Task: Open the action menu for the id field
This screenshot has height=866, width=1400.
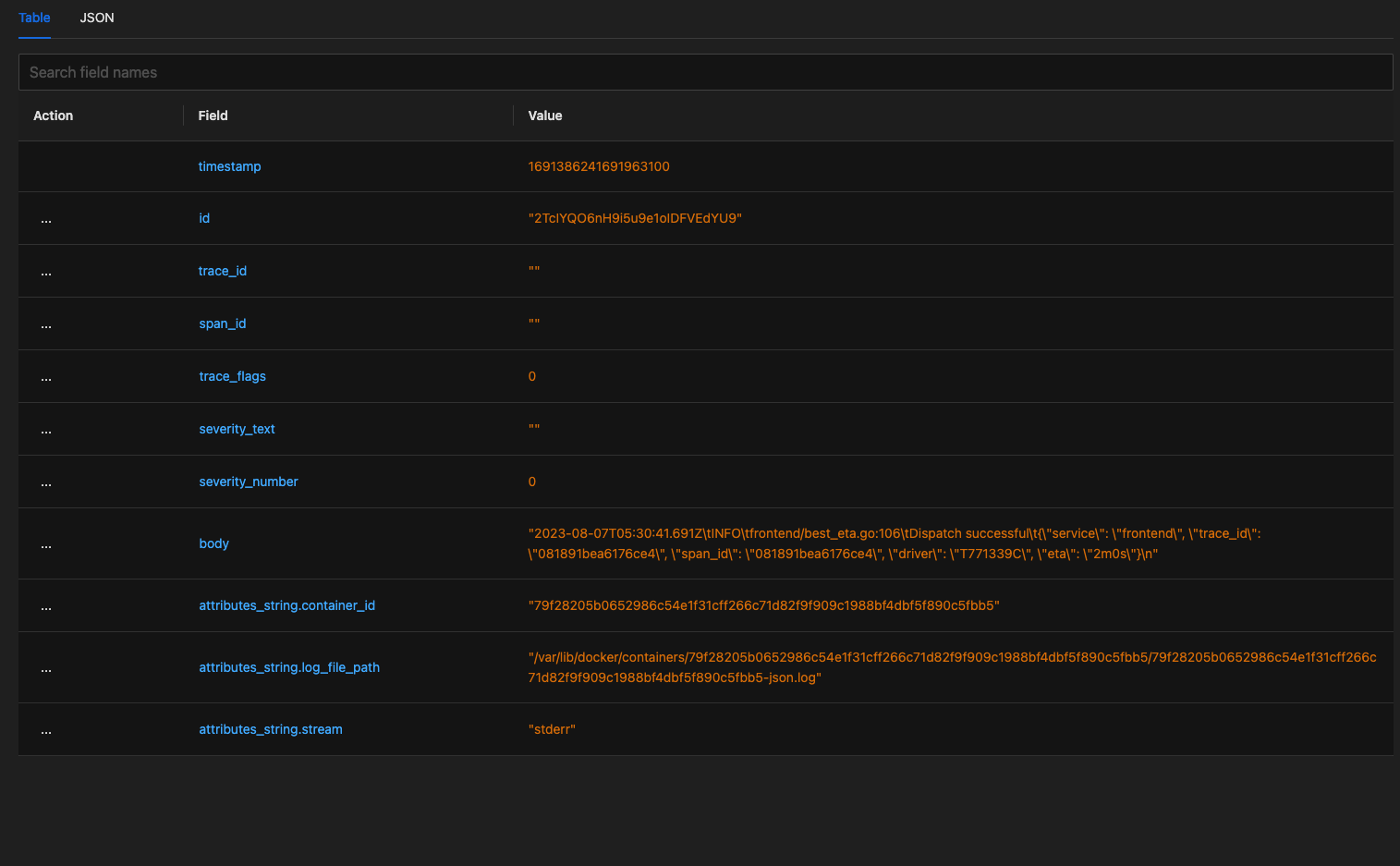Action: [46, 218]
